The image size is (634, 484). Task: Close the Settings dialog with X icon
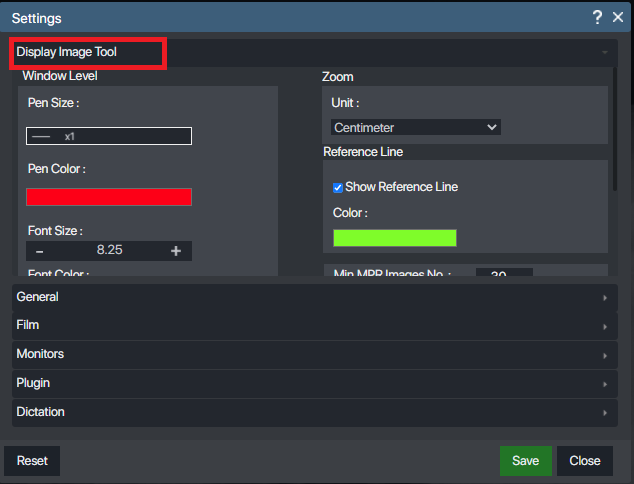click(x=618, y=17)
